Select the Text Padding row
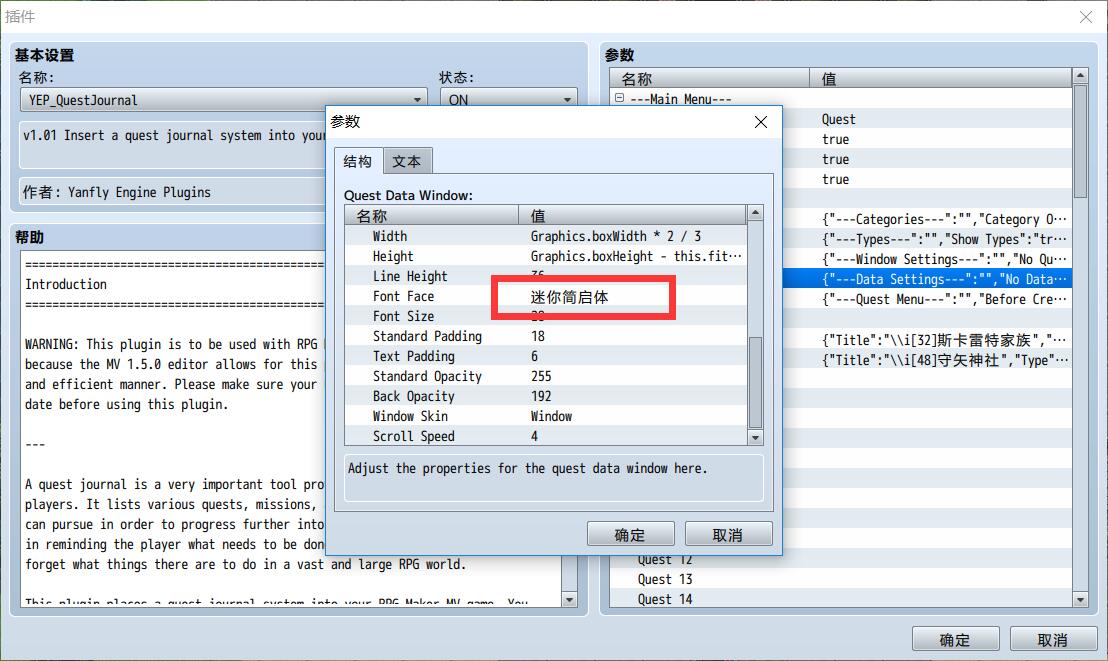The height and width of the screenshot is (661, 1108). [546, 356]
